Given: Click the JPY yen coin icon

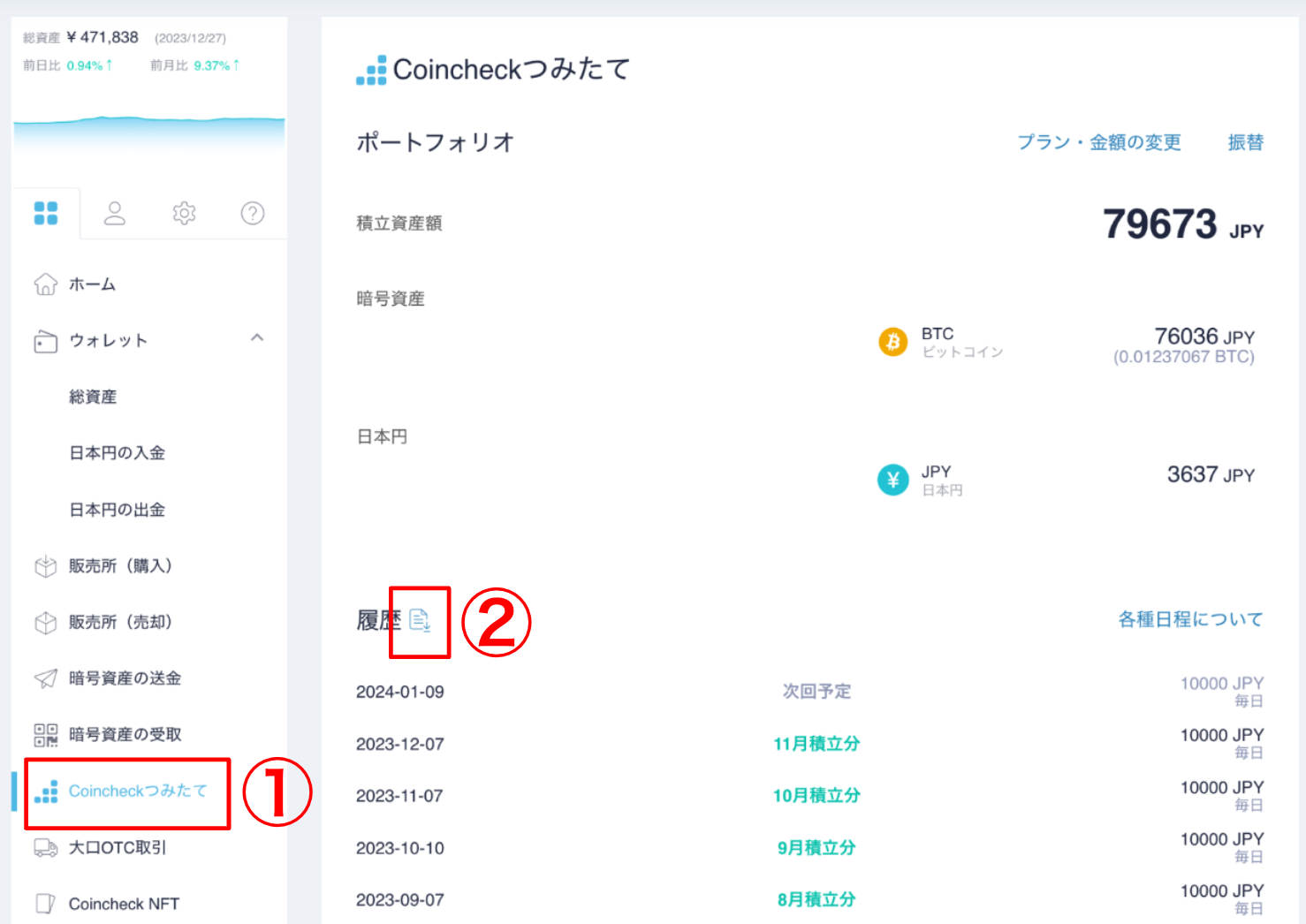Looking at the screenshot, I should (x=892, y=480).
